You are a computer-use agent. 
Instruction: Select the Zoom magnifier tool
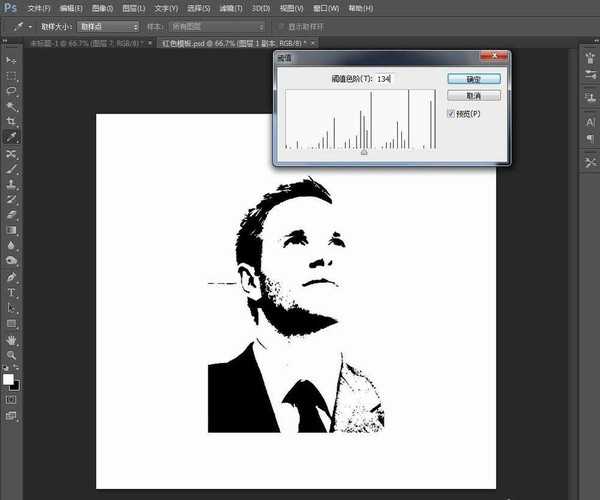[x=12, y=356]
